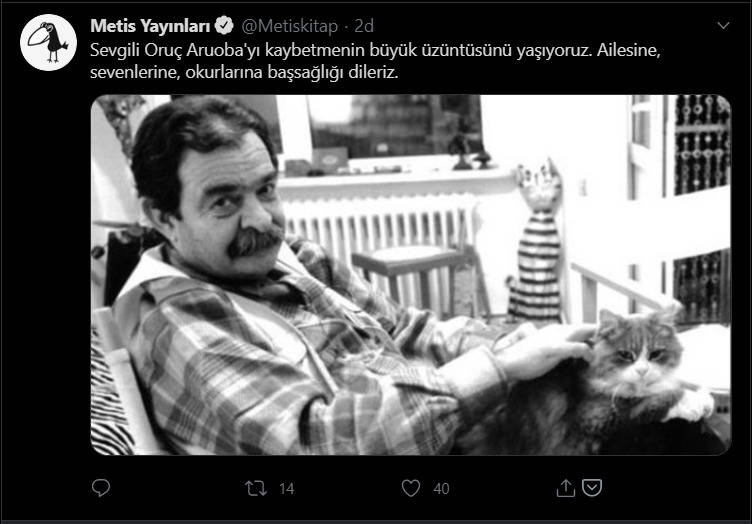
Task: Open the reply speech bubble icon
Action: point(101,488)
